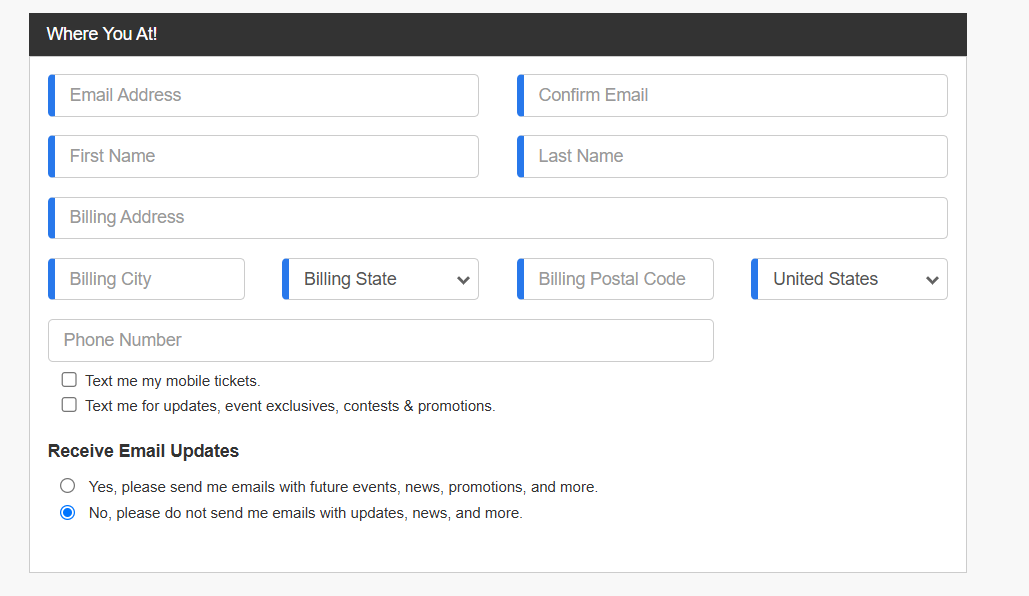Enable Text me my mobile tickets
1029x596 pixels.
coord(69,380)
